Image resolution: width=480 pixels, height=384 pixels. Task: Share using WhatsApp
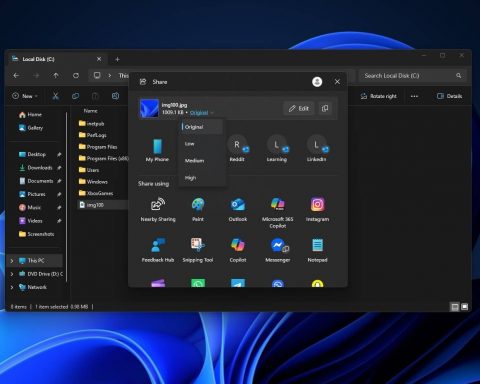click(x=198, y=283)
